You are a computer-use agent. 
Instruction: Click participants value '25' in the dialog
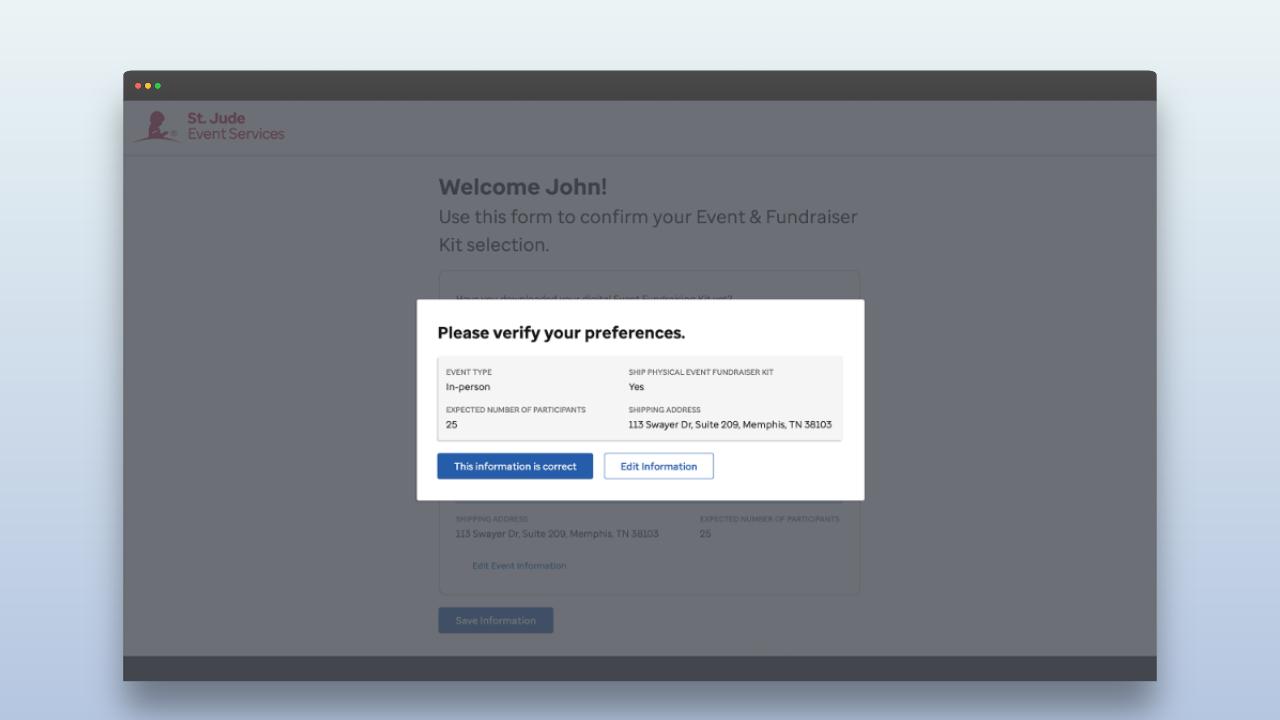point(452,425)
